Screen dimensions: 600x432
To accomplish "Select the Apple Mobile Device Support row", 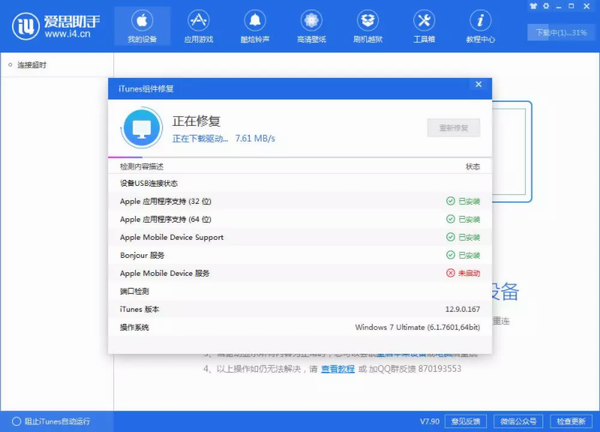I will click(300, 237).
